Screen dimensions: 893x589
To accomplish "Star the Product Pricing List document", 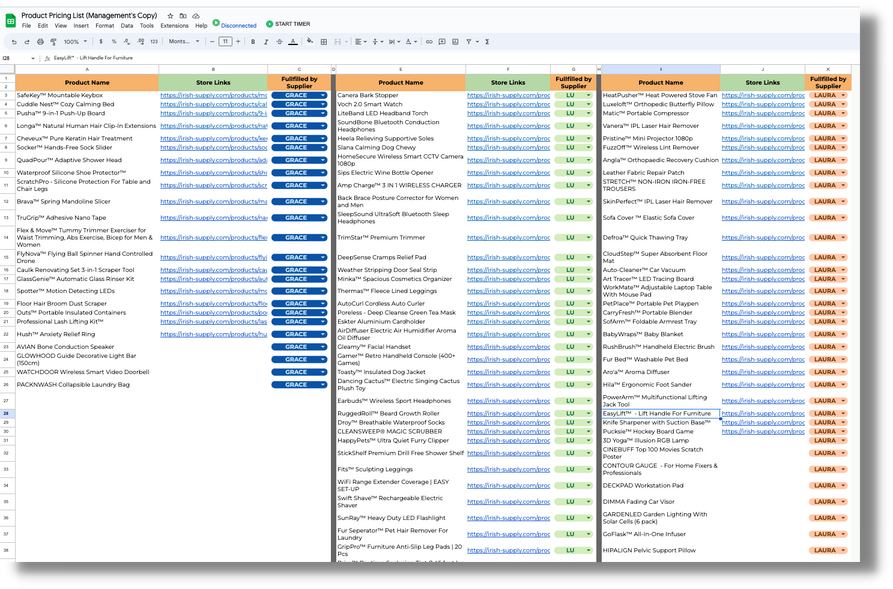I will [x=171, y=16].
